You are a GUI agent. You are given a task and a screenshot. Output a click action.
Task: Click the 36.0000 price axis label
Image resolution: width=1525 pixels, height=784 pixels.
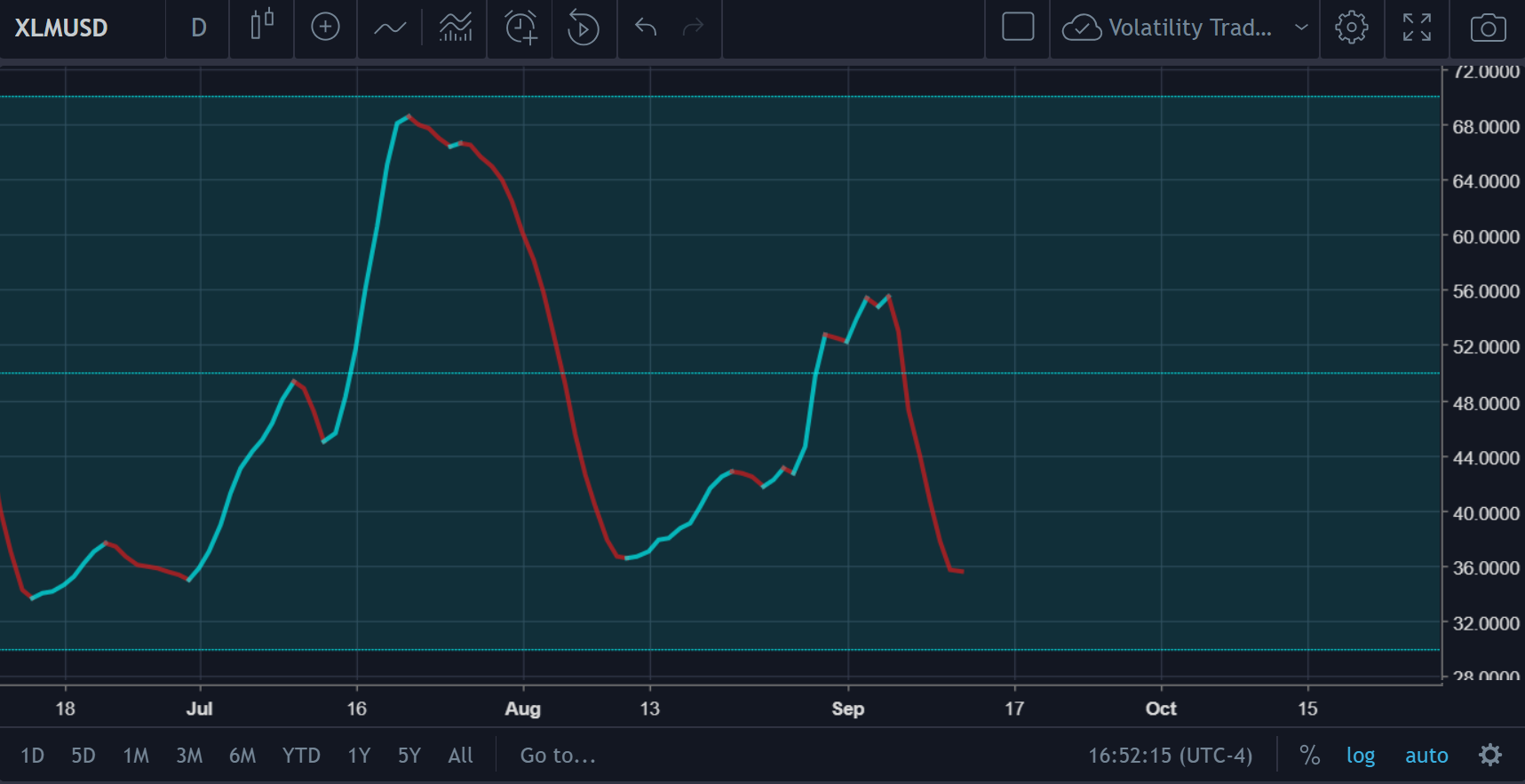[1486, 568]
